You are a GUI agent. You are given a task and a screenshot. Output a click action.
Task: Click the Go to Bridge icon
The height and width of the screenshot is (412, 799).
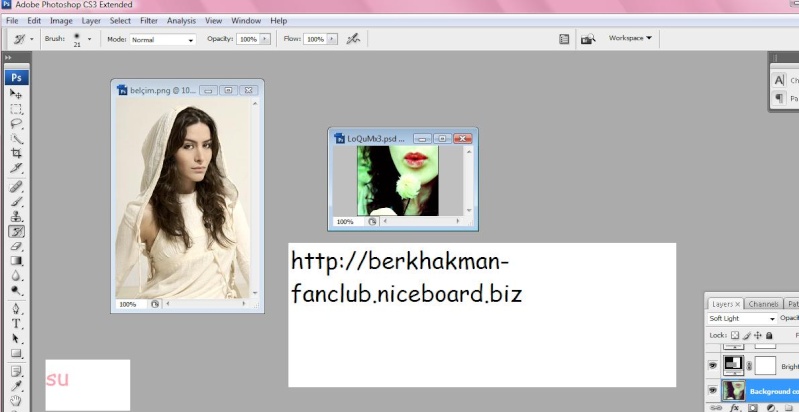pyautogui.click(x=588, y=39)
